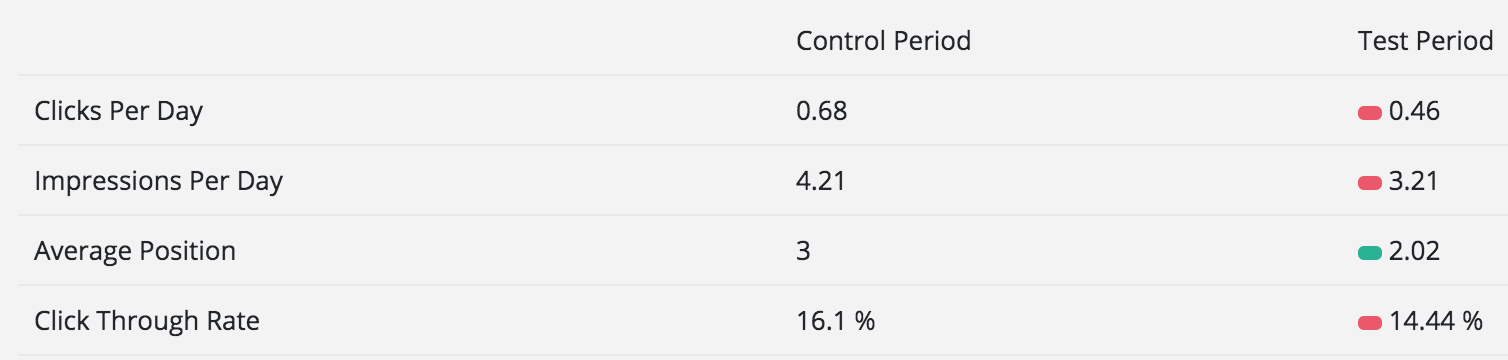This screenshot has height=360, width=1508.
Task: Click blank area after Average Position label
Action: 508,251
